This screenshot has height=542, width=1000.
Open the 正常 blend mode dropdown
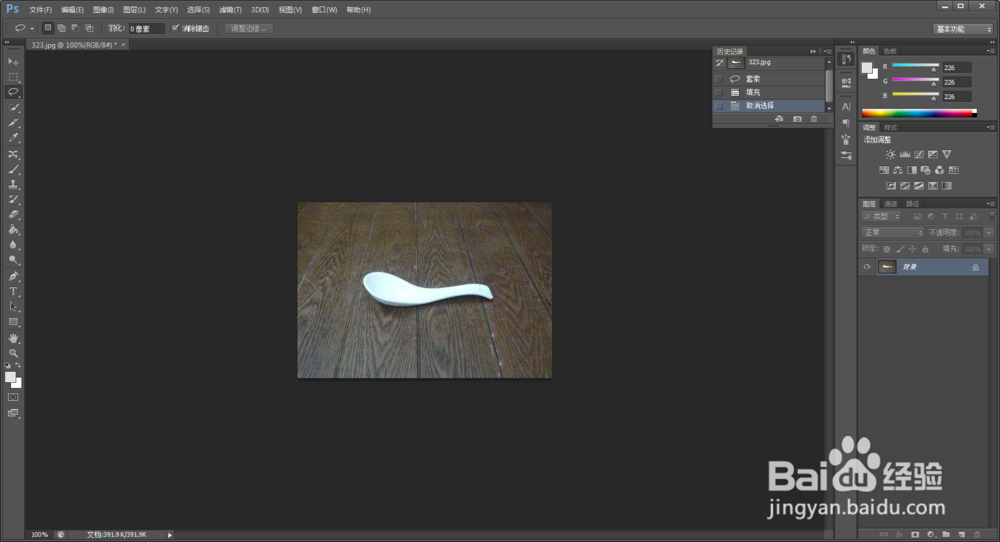[892, 233]
